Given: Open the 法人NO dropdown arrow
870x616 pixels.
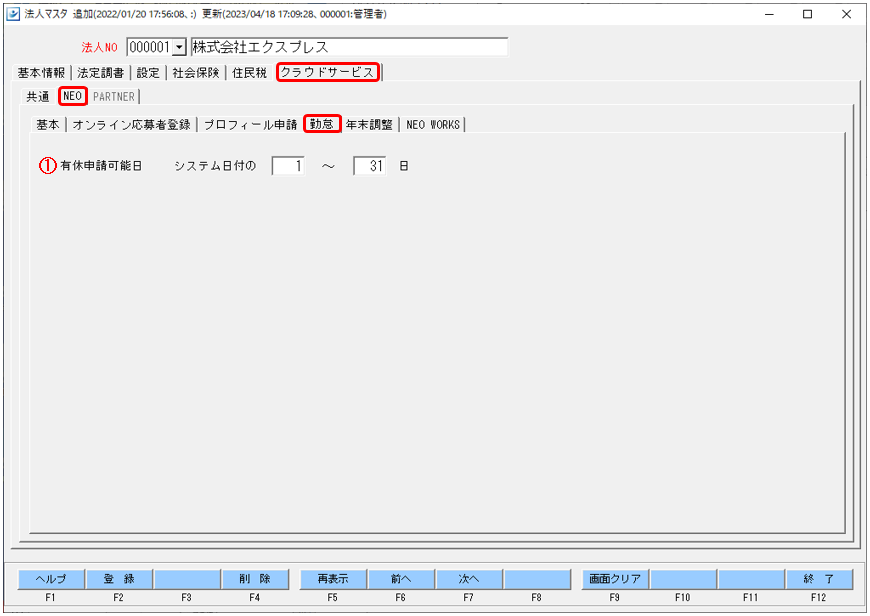Looking at the screenshot, I should point(179,48).
